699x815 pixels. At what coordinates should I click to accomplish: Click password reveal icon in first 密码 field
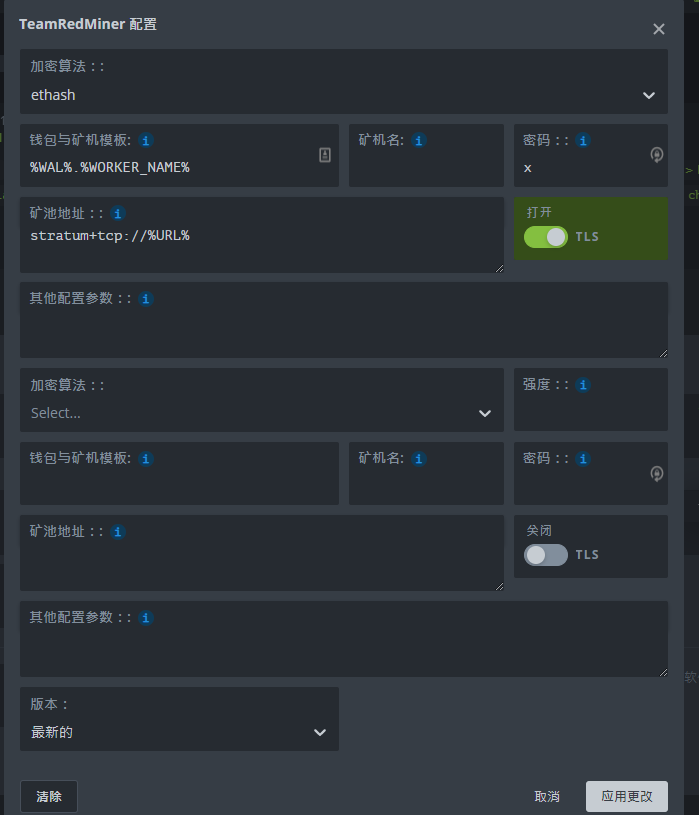(x=656, y=155)
